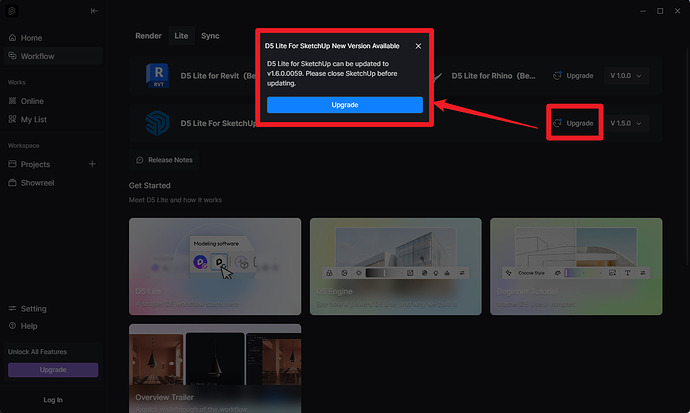Click the Revit RVT icon

[x=158, y=76]
